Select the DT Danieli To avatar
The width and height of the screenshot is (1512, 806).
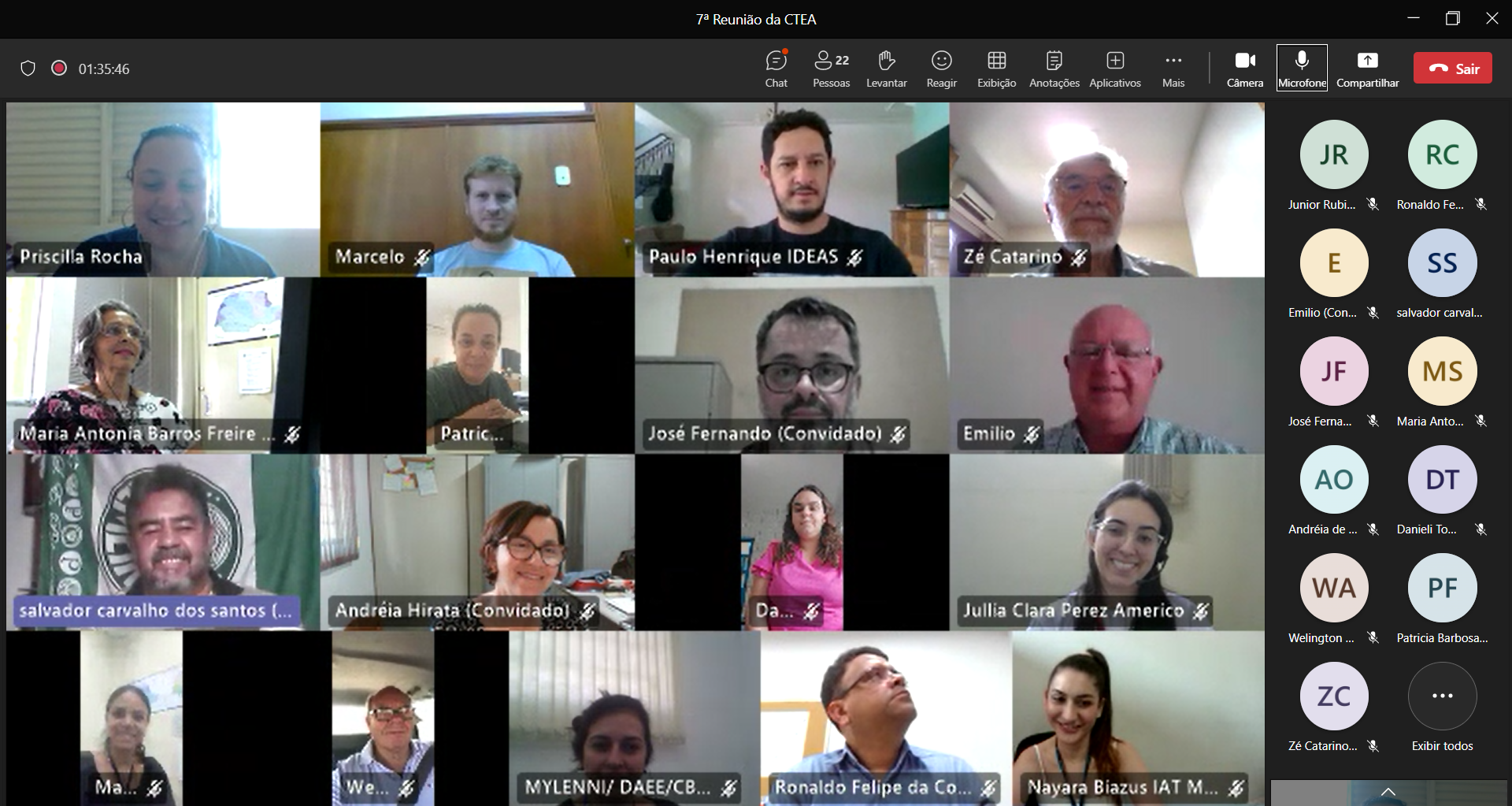tap(1442, 479)
